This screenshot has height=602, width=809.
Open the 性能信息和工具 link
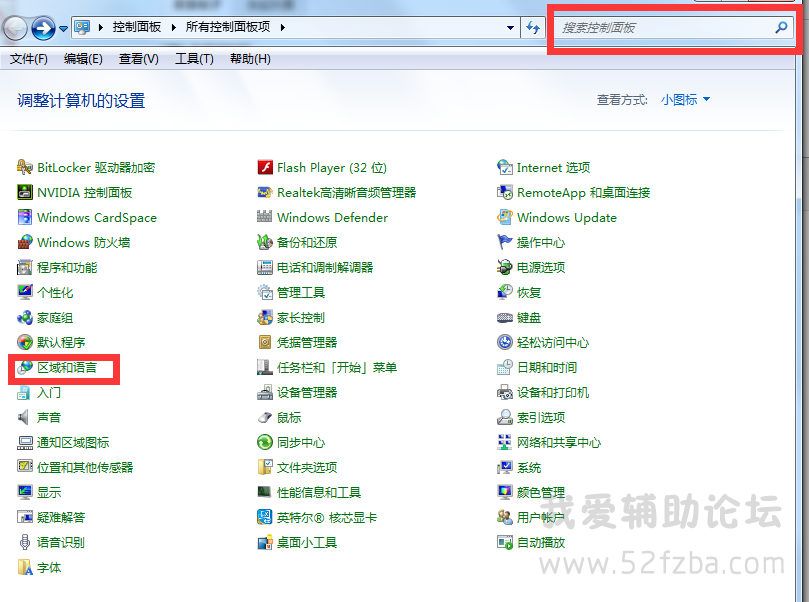tap(319, 493)
